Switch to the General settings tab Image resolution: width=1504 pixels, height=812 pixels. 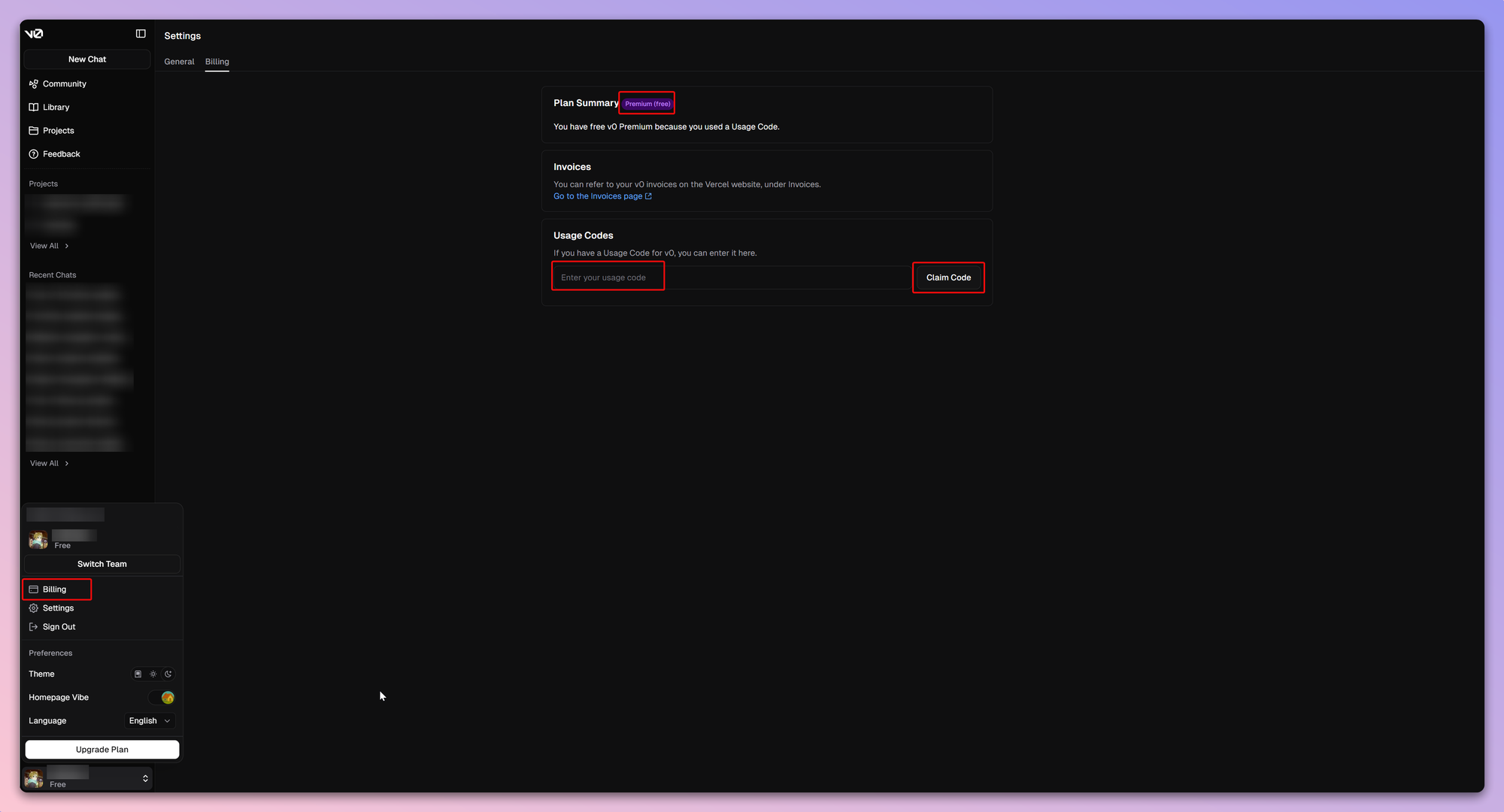(x=179, y=62)
